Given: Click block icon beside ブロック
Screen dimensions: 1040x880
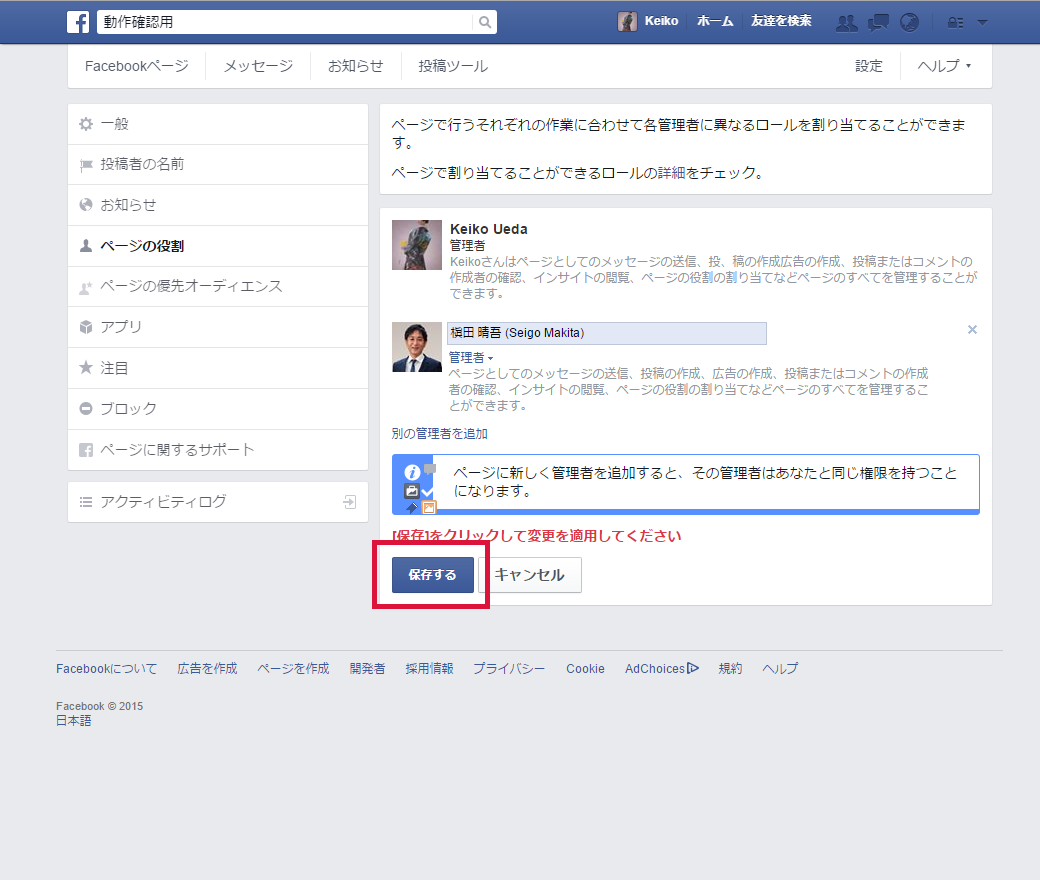Looking at the screenshot, I should tap(86, 409).
